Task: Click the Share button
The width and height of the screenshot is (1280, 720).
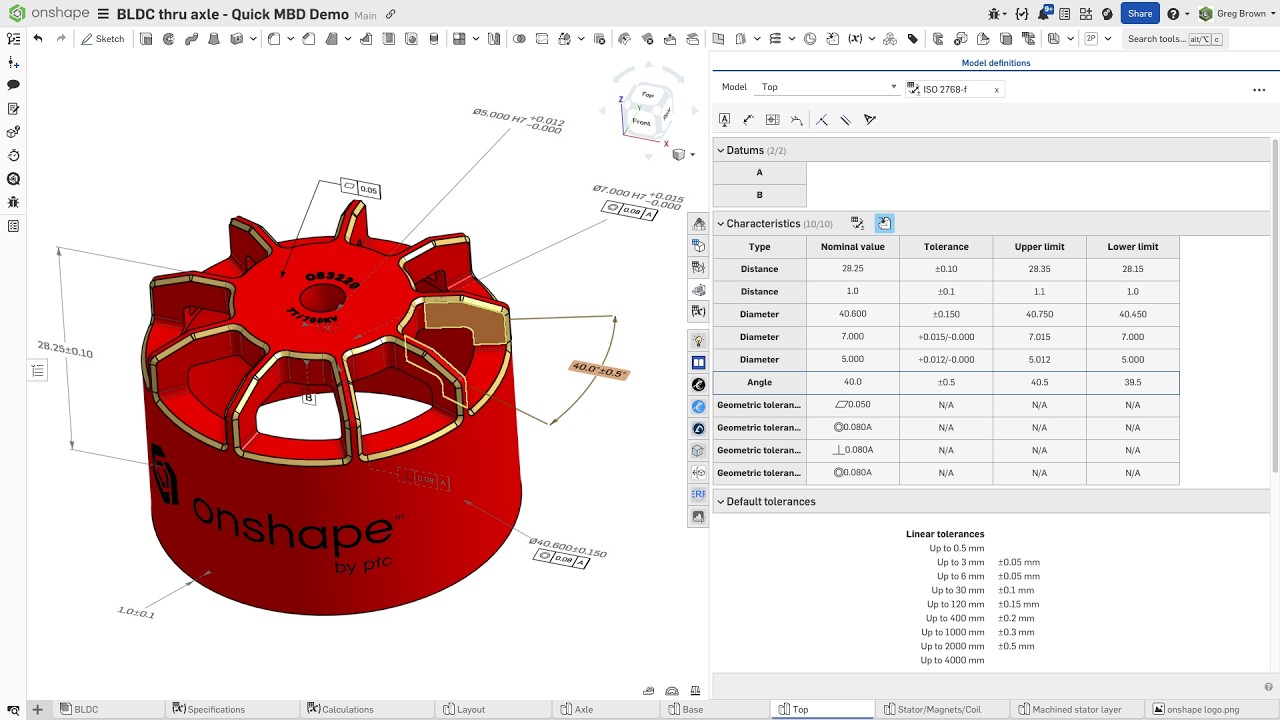Action: click(1140, 14)
